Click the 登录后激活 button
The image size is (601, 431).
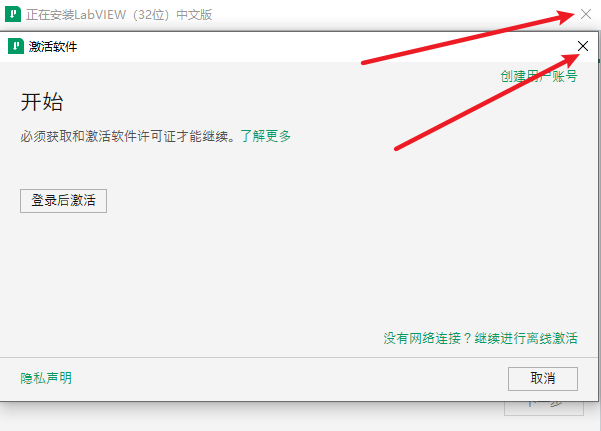63,201
